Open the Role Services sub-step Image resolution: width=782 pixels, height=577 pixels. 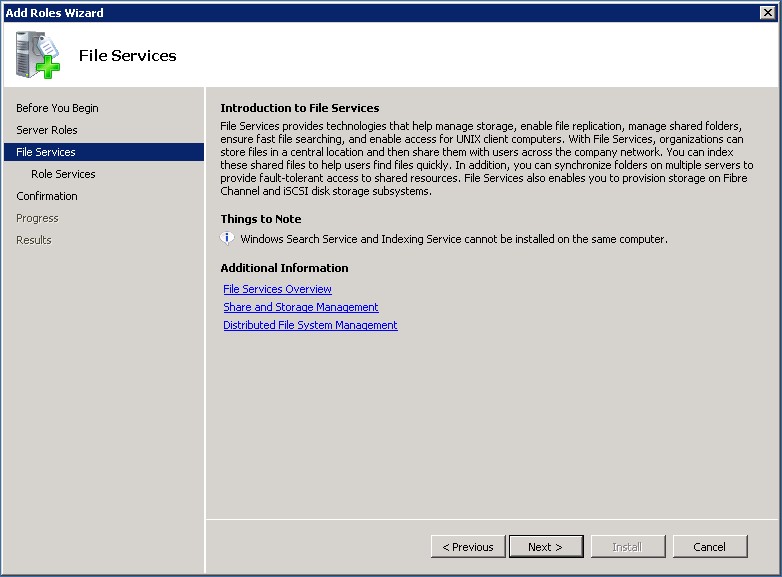coord(63,174)
